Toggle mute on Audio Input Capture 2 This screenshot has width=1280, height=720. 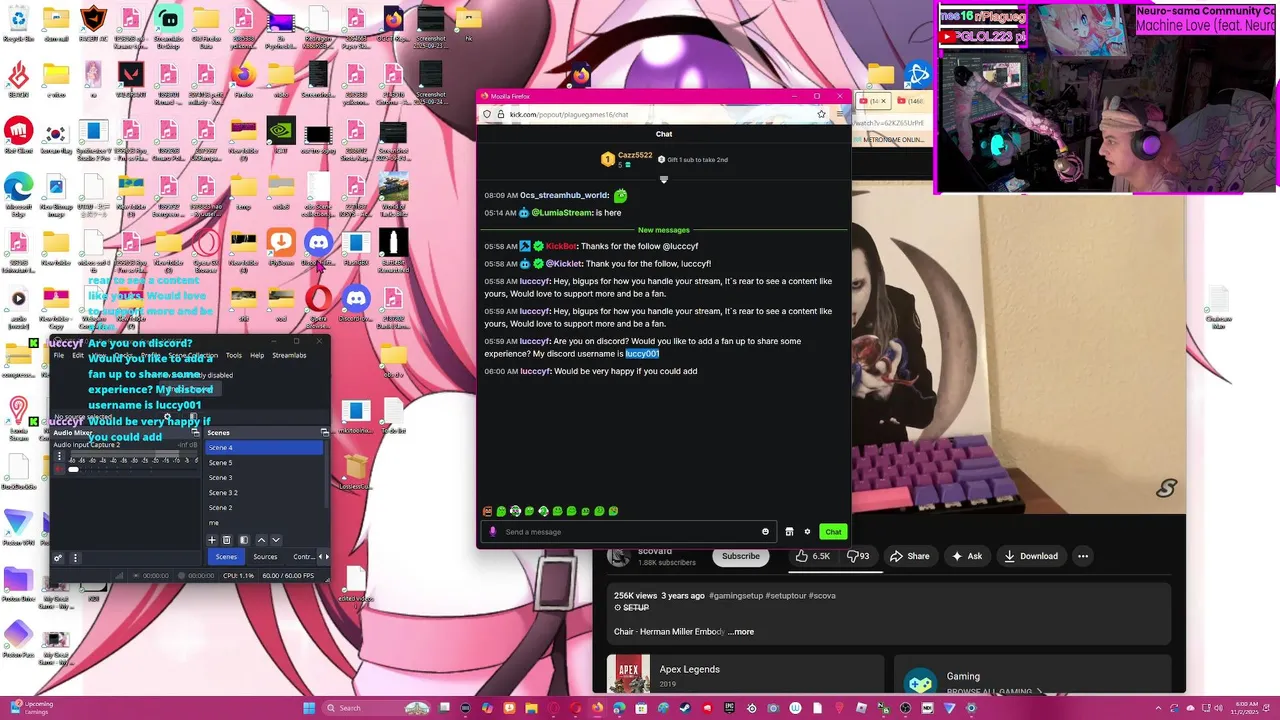coord(59,468)
